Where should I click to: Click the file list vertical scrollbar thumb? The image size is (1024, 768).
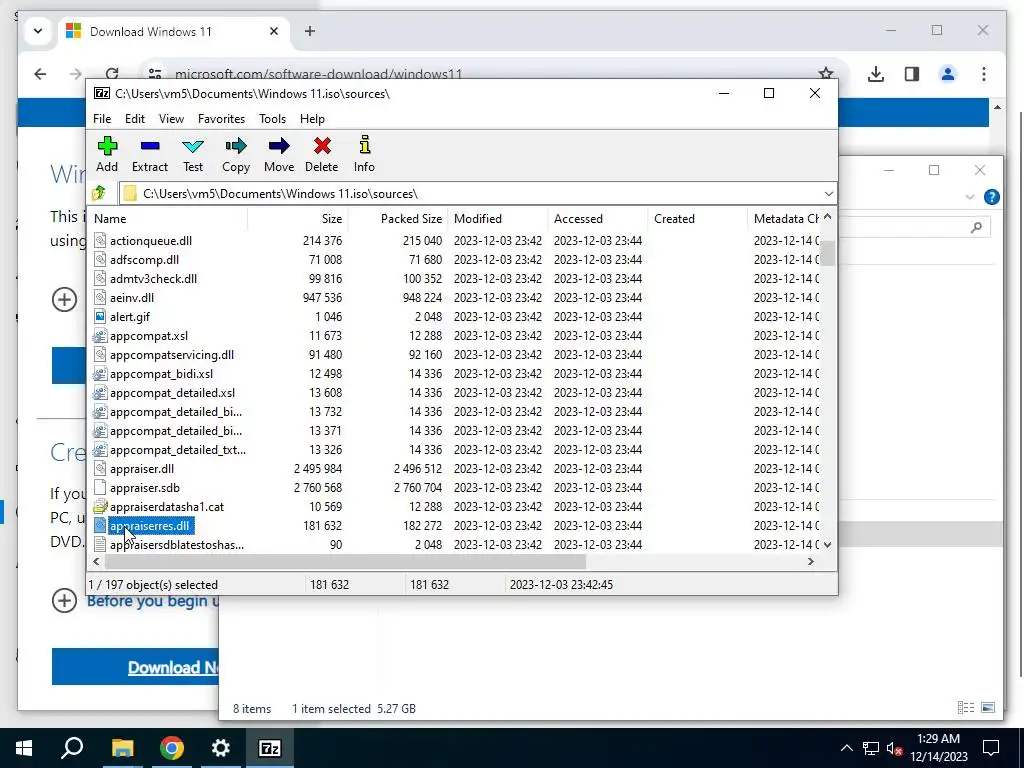tap(827, 253)
